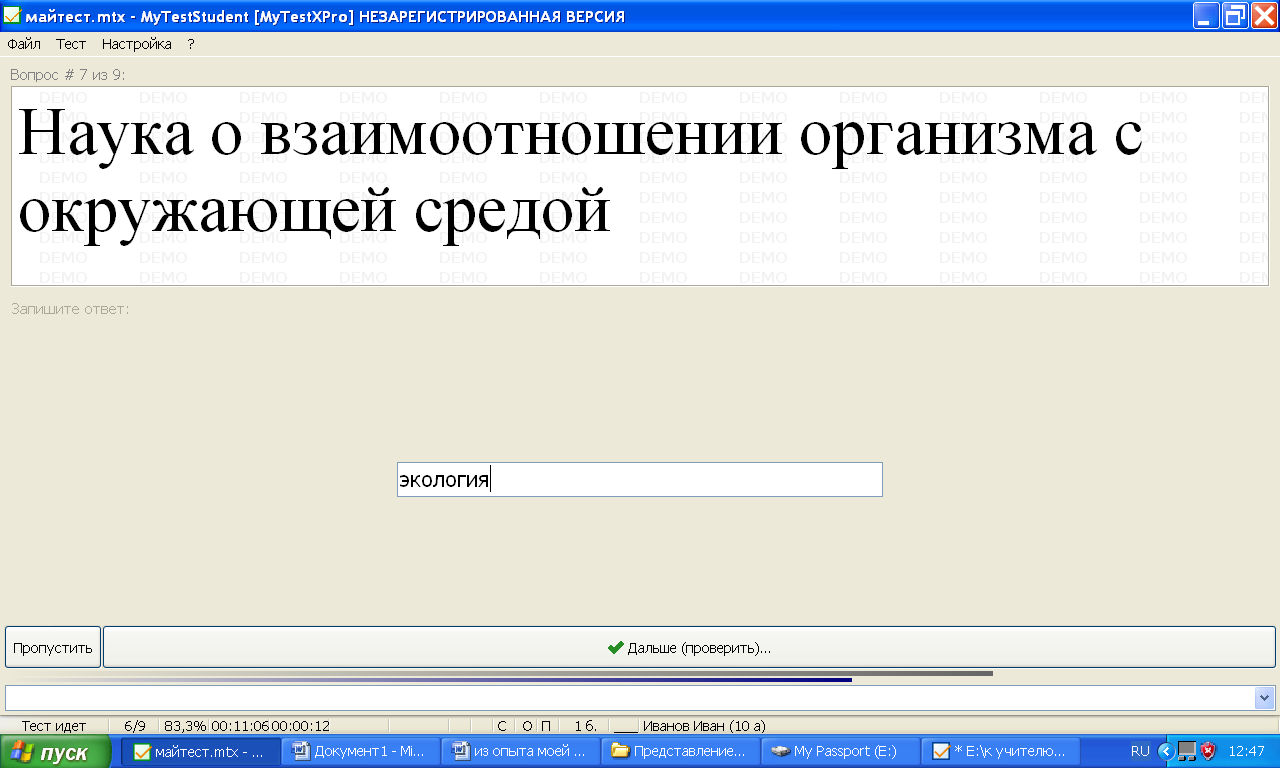Switch to 'E:\к учителю' taskbar button
The image size is (1280, 768).
click(x=1000, y=751)
